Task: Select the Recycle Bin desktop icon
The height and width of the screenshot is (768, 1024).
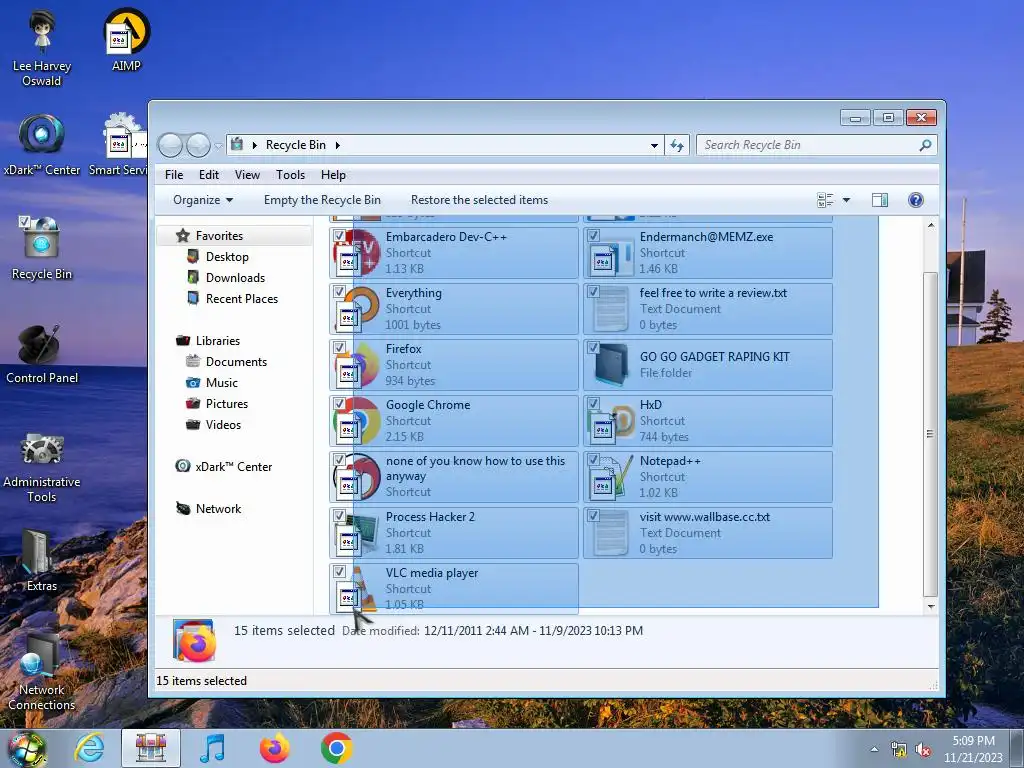Action: 42,248
